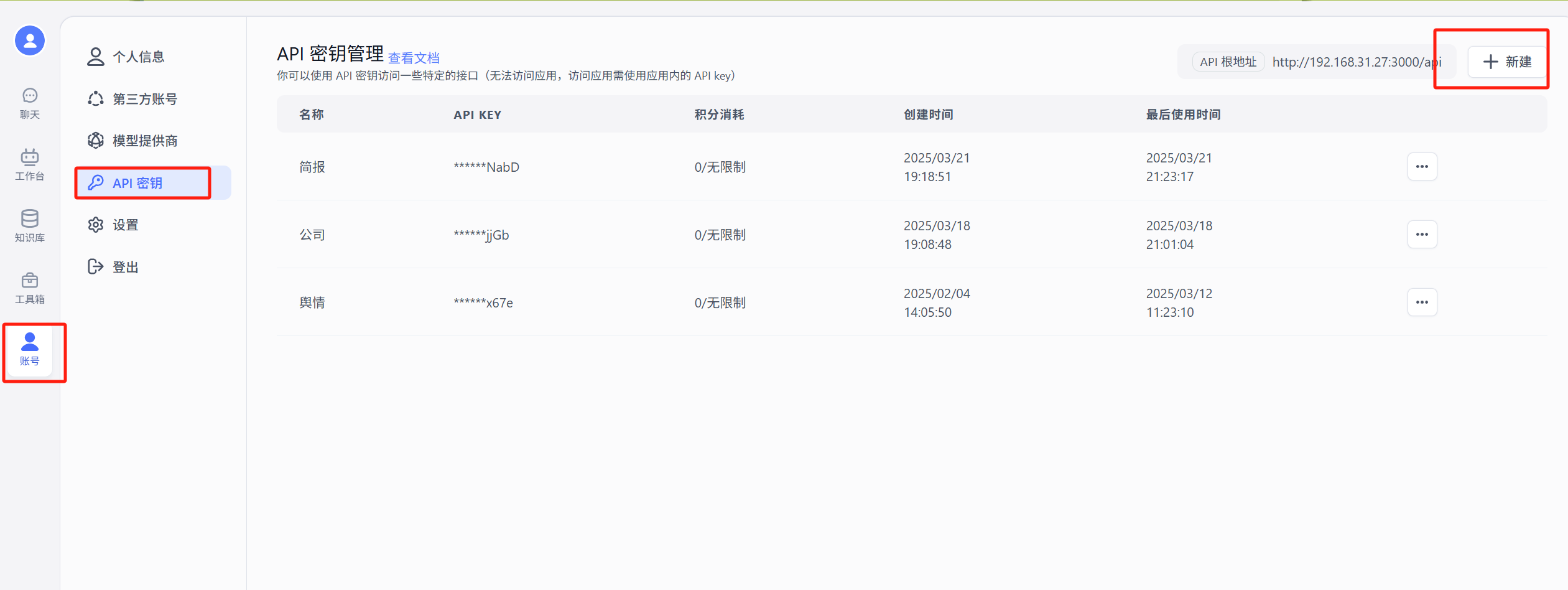Open 第三方账号 third-party accounts
This screenshot has width=1568, height=590.
coord(144,99)
